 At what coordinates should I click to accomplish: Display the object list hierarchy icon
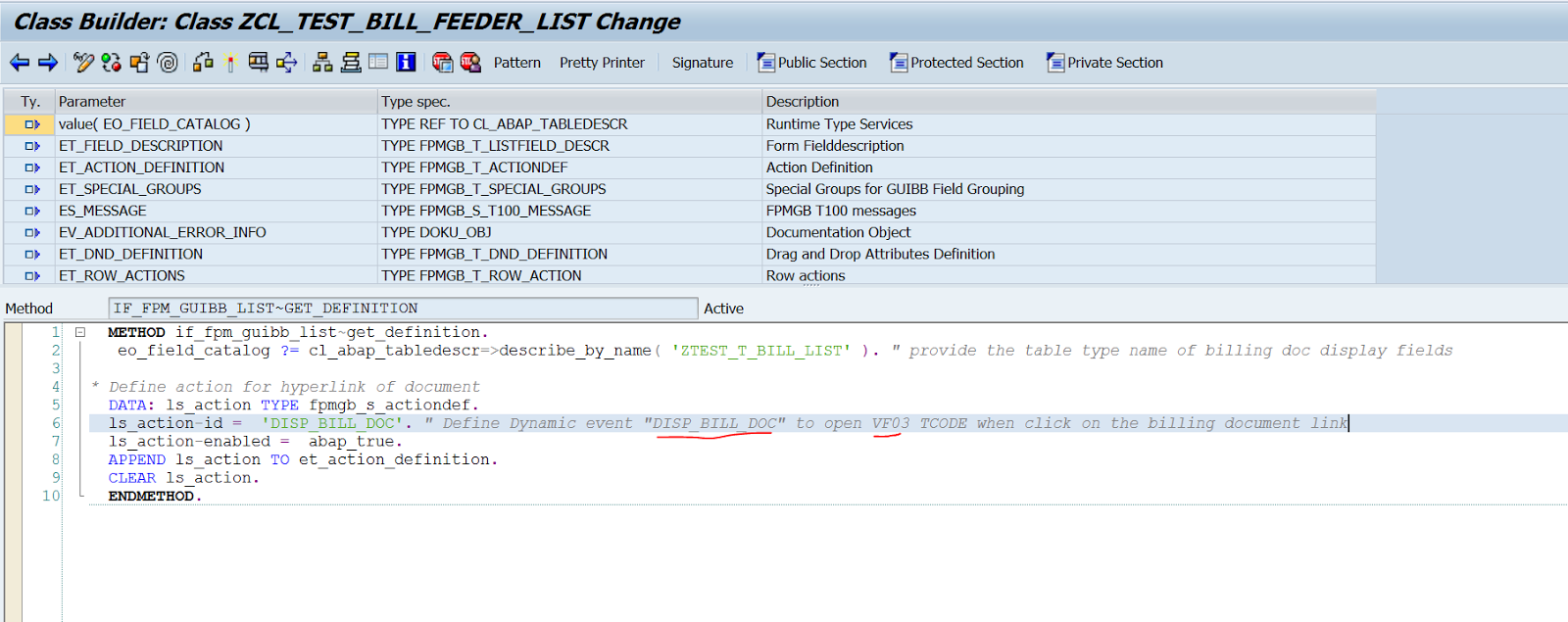point(322,63)
